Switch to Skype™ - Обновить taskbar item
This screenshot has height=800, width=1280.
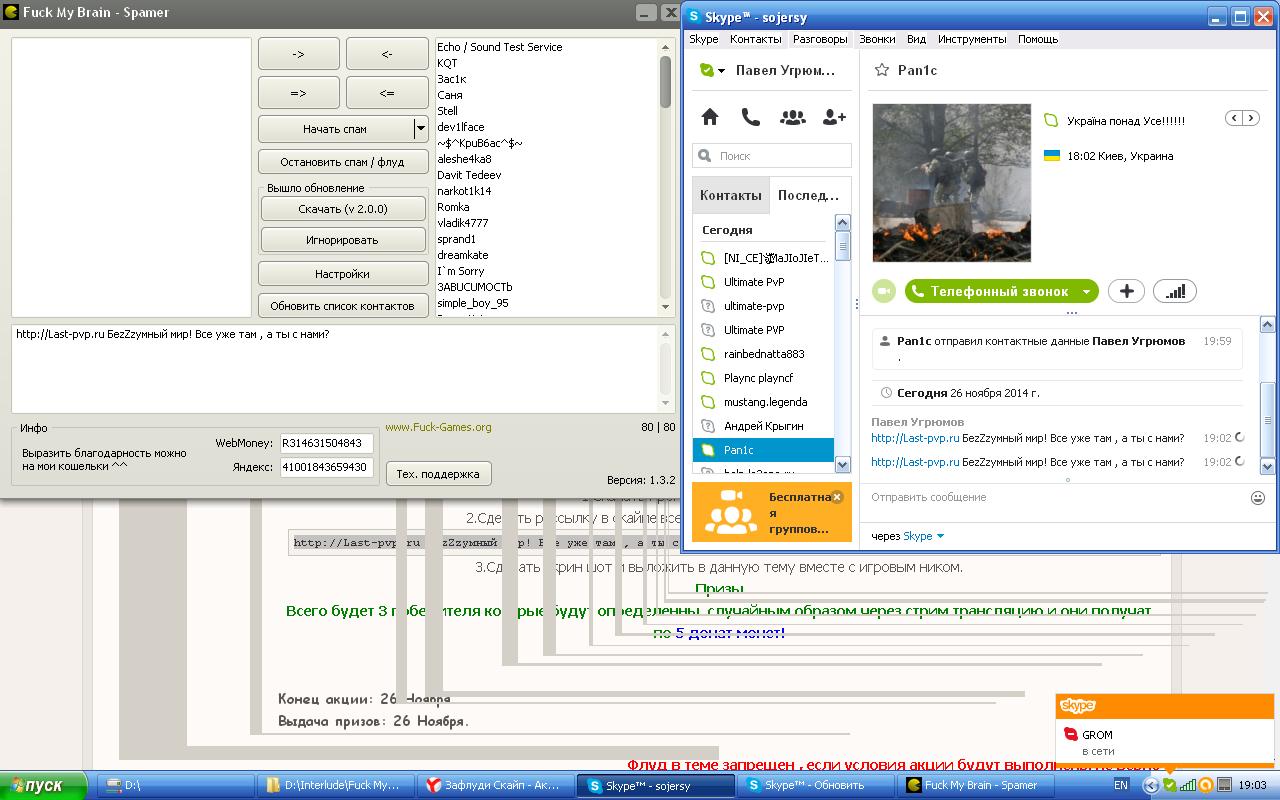point(815,785)
